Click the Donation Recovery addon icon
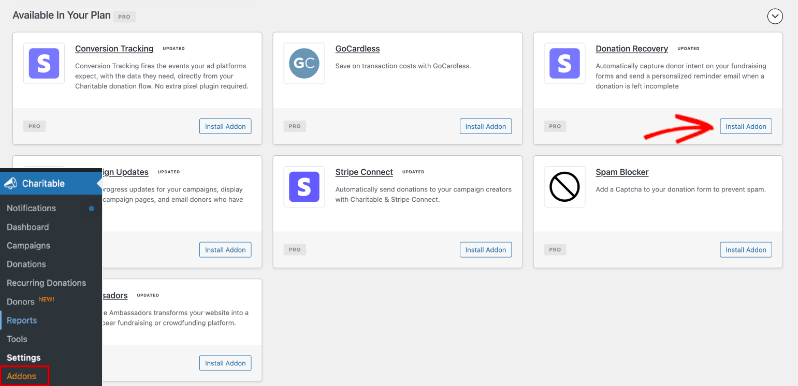Screen dimensions: 798x386 coord(564,63)
